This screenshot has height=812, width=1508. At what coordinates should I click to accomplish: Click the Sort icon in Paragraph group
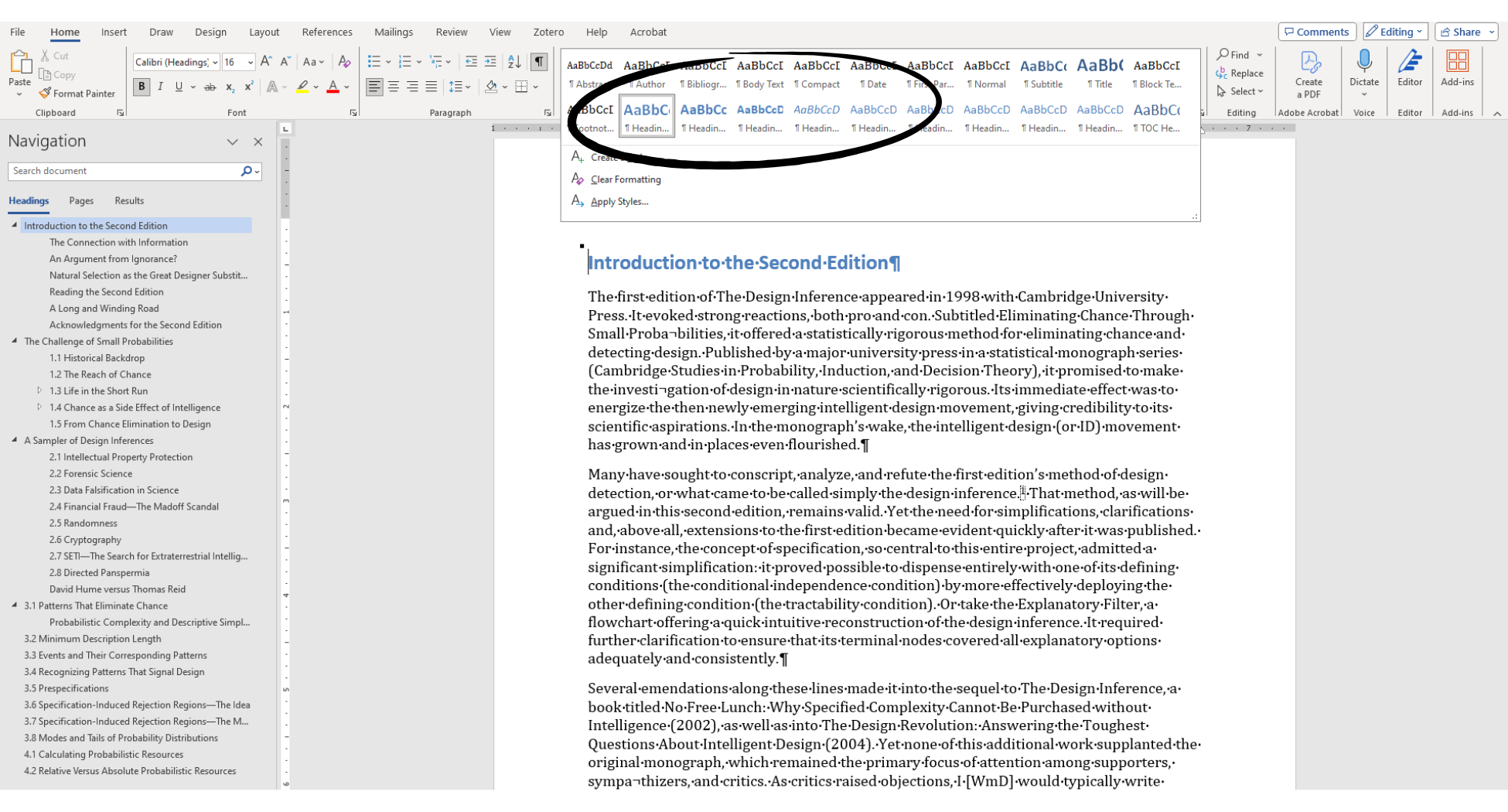[514, 62]
